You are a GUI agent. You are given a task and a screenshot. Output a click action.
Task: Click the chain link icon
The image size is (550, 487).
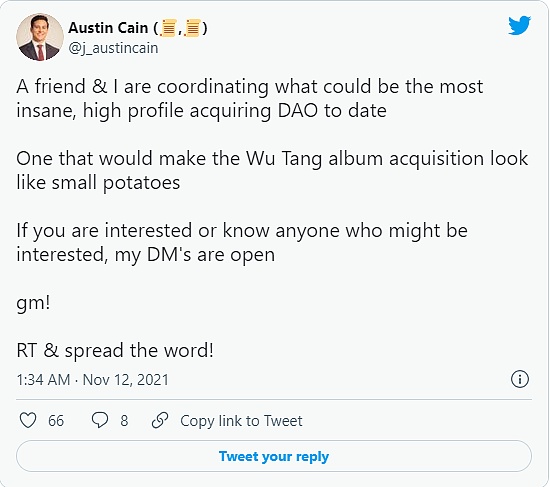pyautogui.click(x=160, y=420)
